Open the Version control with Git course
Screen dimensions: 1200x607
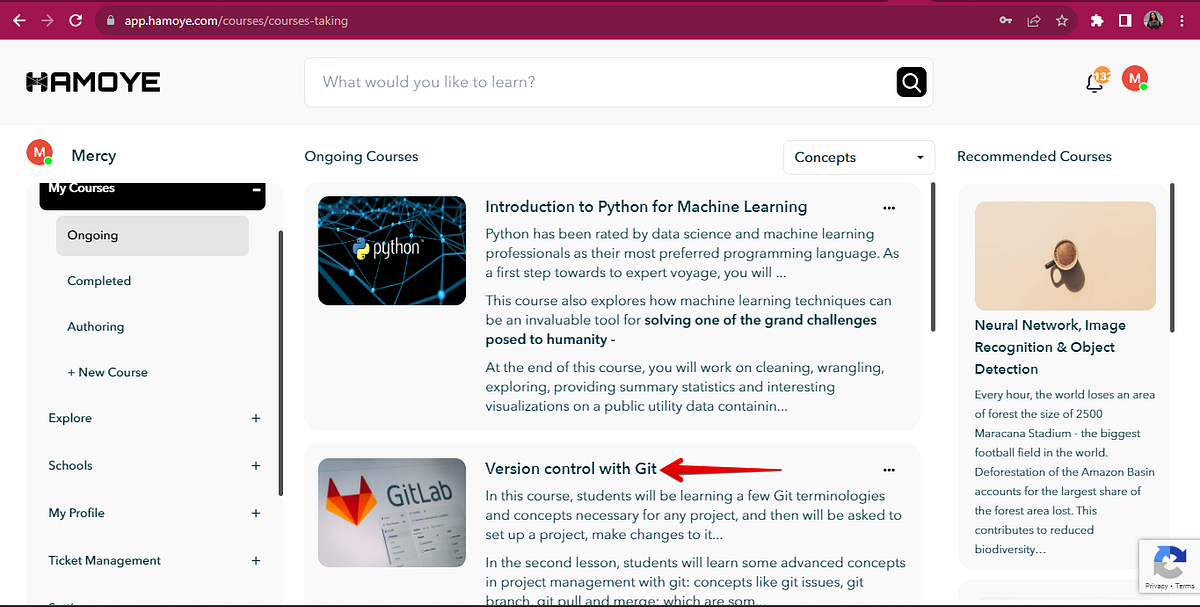[x=570, y=468]
